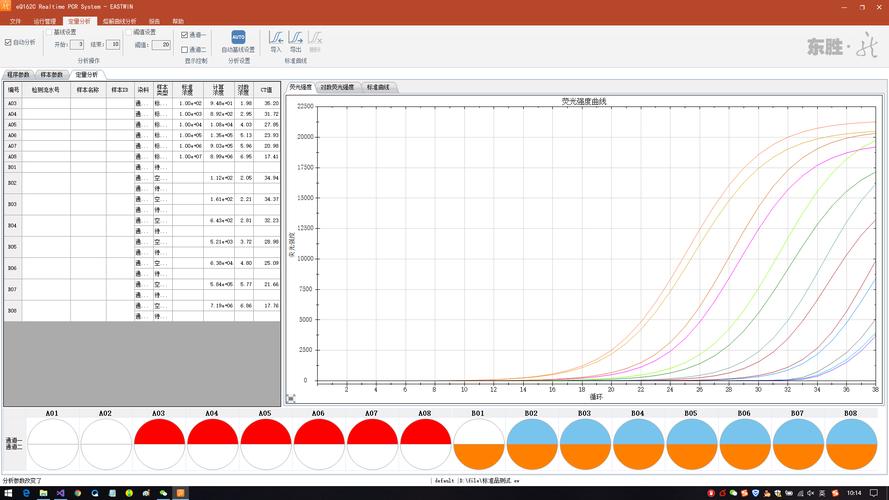889x500 pixels.
Task: Select well B01 with orange lower half
Action: tap(479, 444)
